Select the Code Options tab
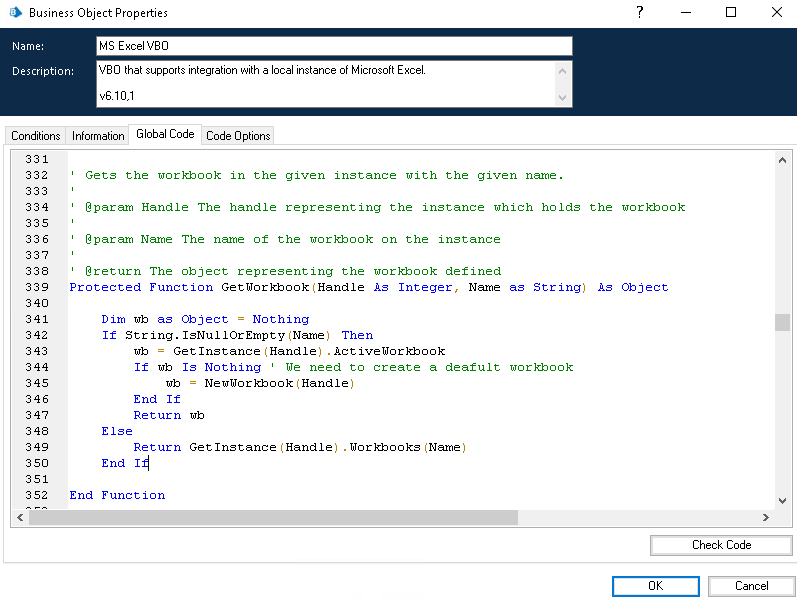This screenshot has height=599, width=797. click(x=238, y=136)
